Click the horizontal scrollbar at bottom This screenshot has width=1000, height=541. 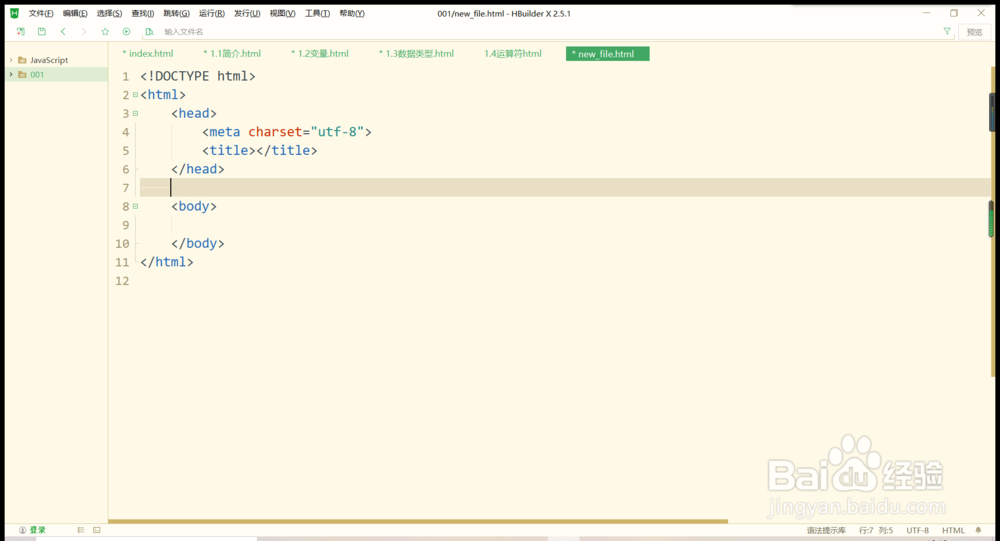[418, 521]
